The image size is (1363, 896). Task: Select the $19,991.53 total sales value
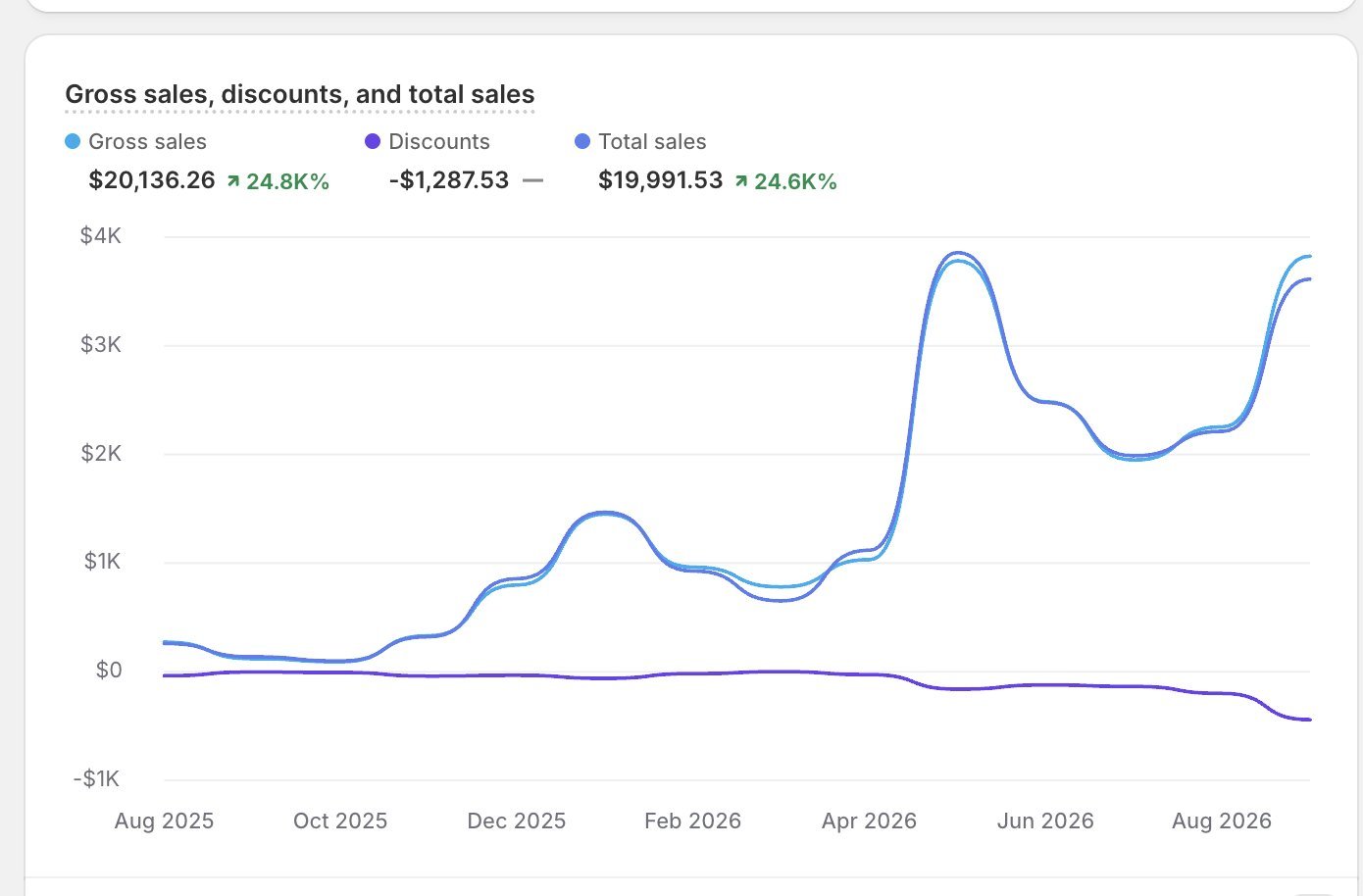pyautogui.click(x=661, y=180)
